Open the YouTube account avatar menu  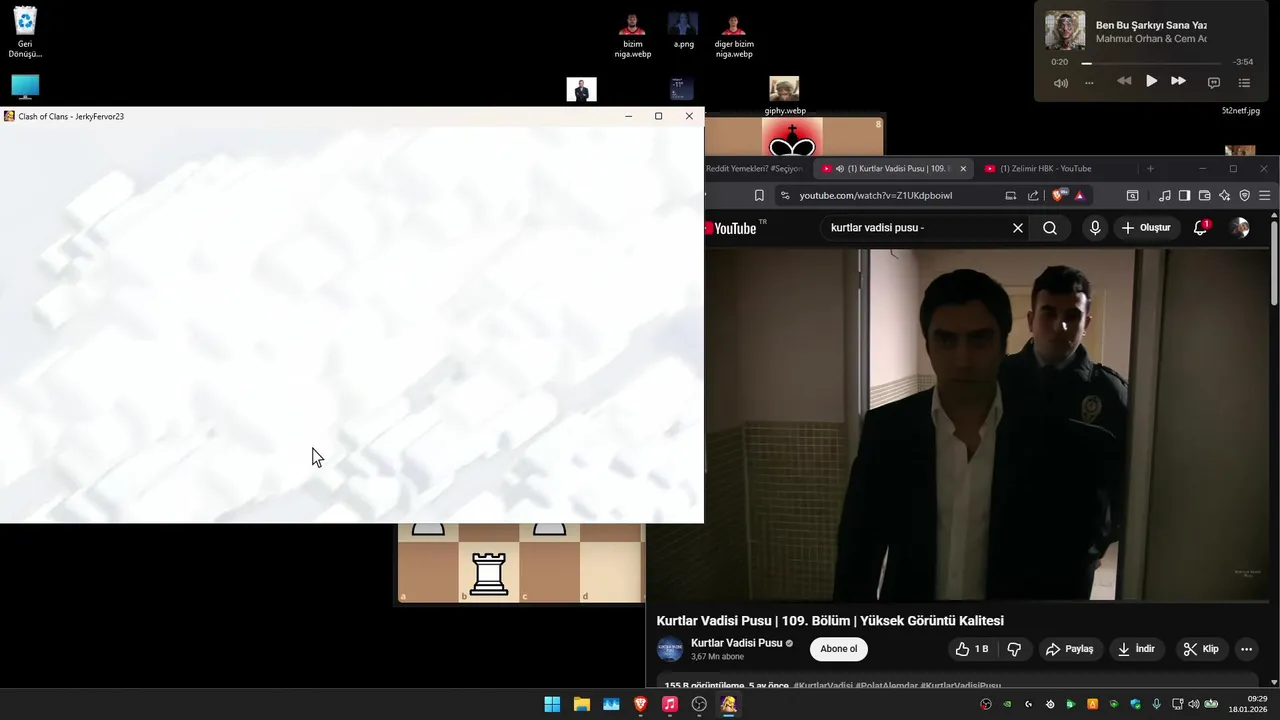tap(1240, 228)
